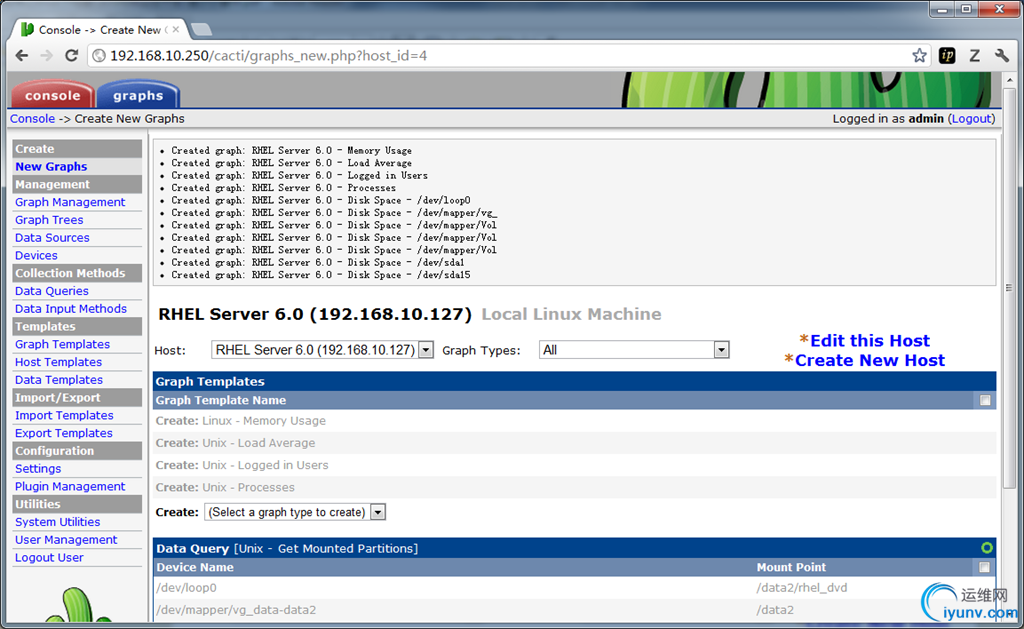This screenshot has height=629, width=1024.
Task: Close the Console Create New browser tab
Action: (176, 29)
